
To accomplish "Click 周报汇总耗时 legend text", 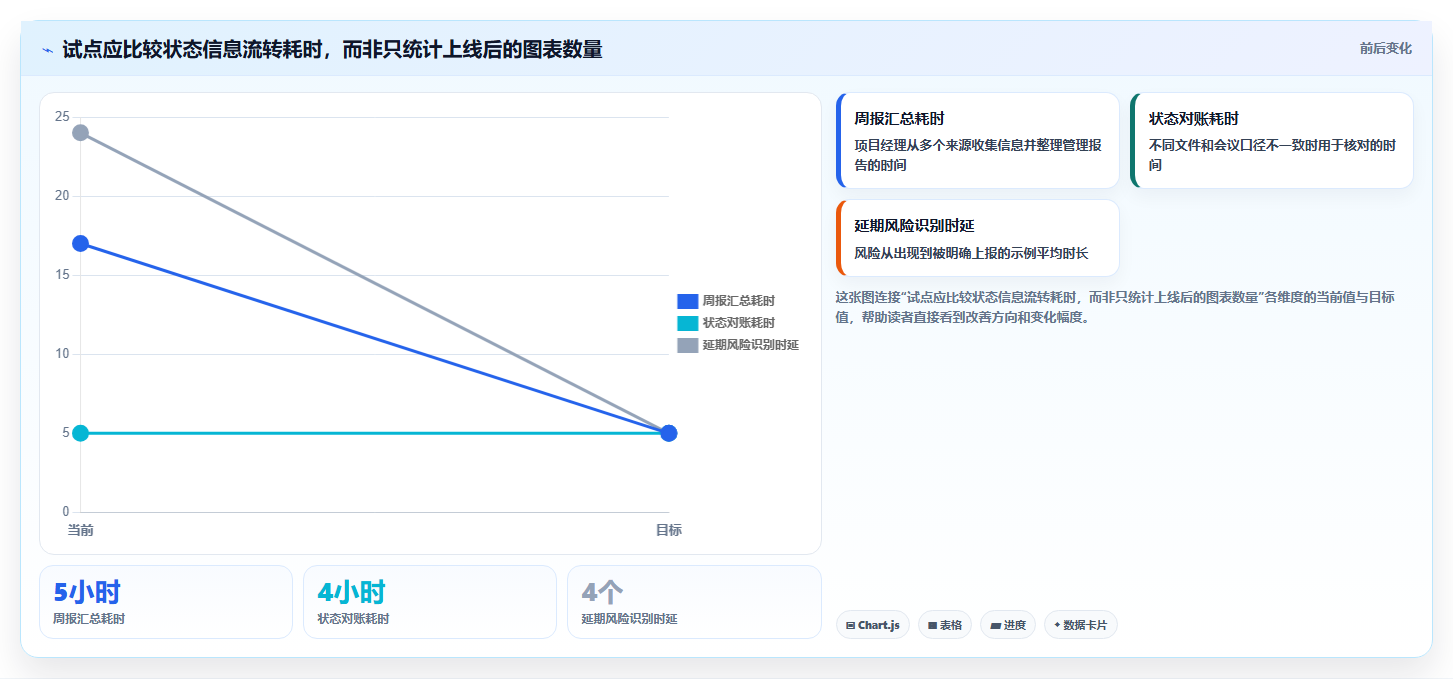I will 738,300.
